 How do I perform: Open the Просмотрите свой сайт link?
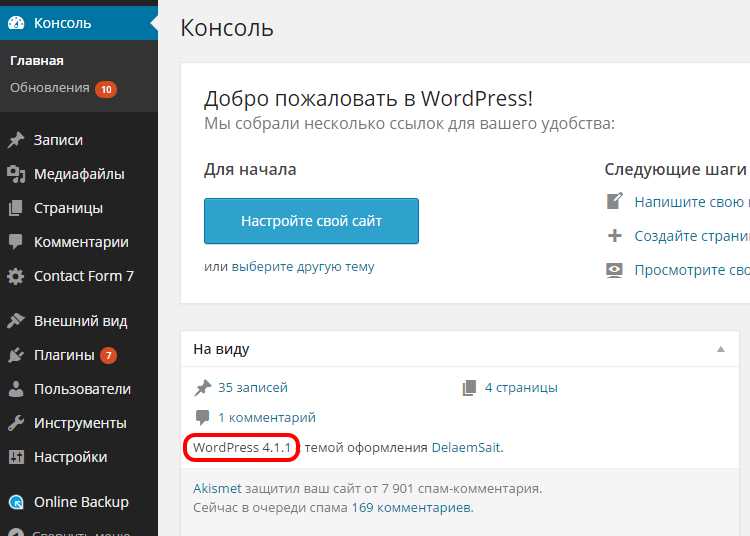click(692, 270)
